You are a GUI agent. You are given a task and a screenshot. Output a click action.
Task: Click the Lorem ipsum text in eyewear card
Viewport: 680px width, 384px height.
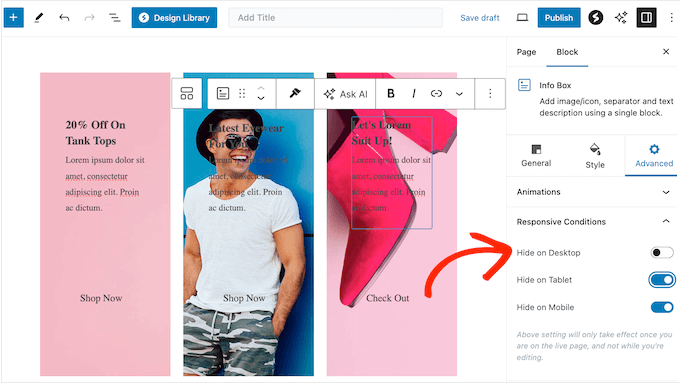[x=248, y=184]
